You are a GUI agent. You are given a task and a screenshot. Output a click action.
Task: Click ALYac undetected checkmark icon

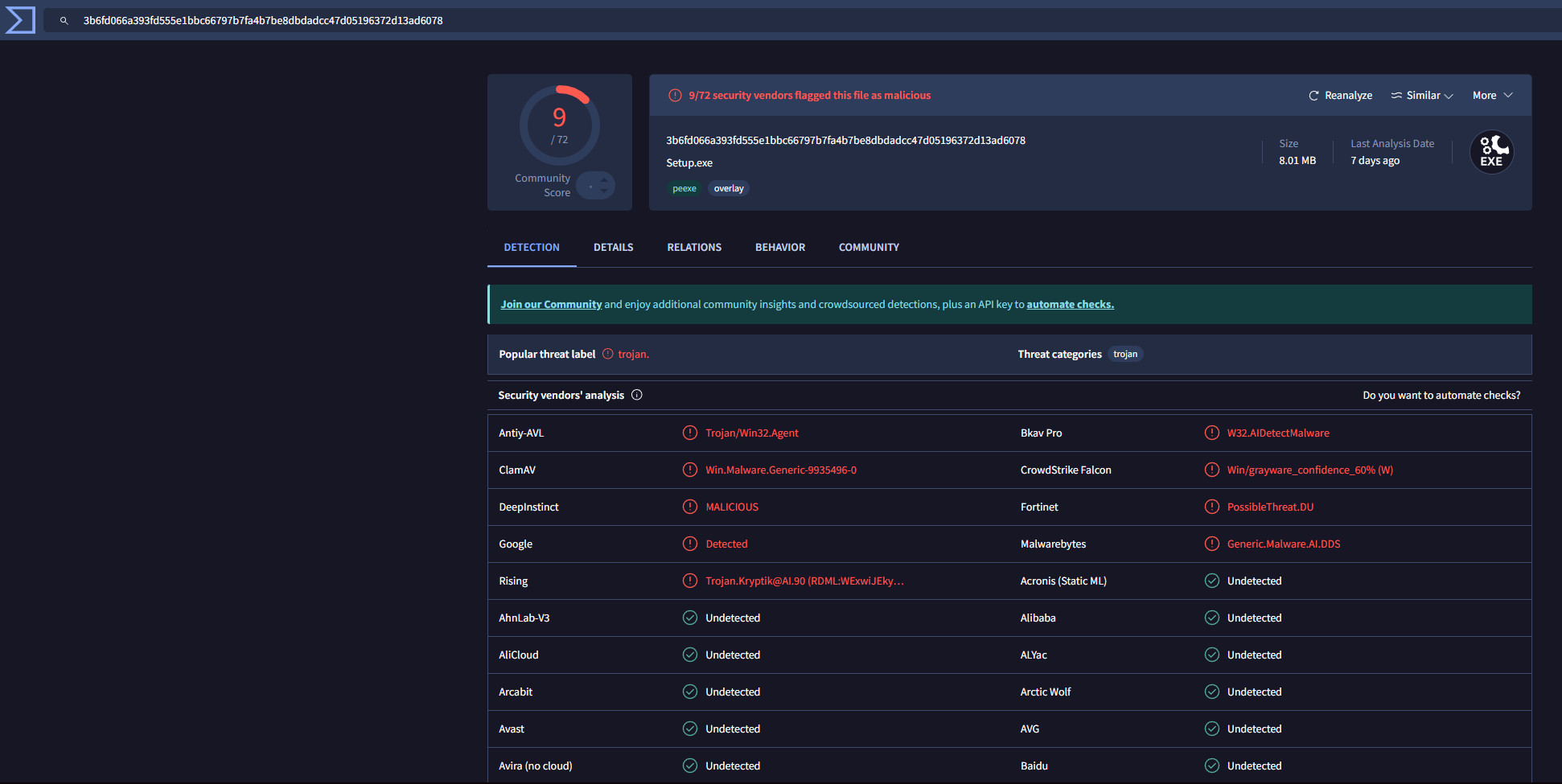(1212, 655)
